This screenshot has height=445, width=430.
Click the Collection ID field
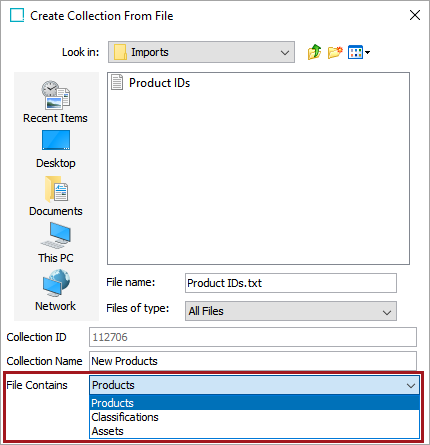coord(253,337)
